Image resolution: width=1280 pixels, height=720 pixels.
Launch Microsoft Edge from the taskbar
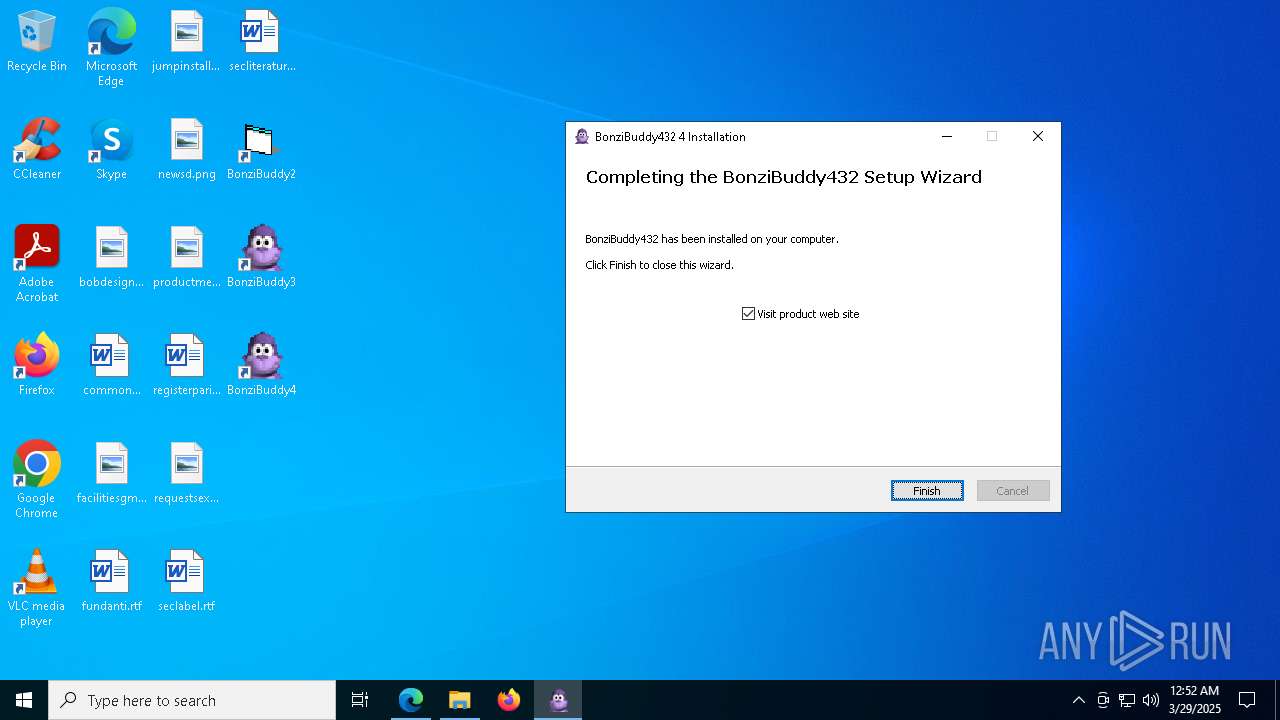point(411,700)
